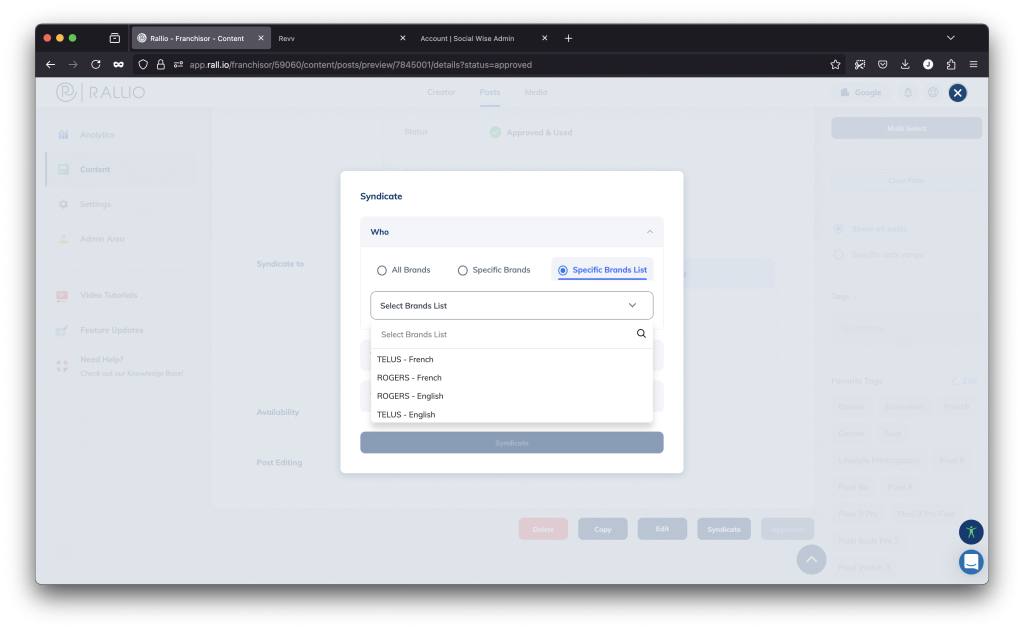Click the Search tags field
The height and width of the screenshot is (631, 1024).
pyautogui.click(x=906, y=328)
